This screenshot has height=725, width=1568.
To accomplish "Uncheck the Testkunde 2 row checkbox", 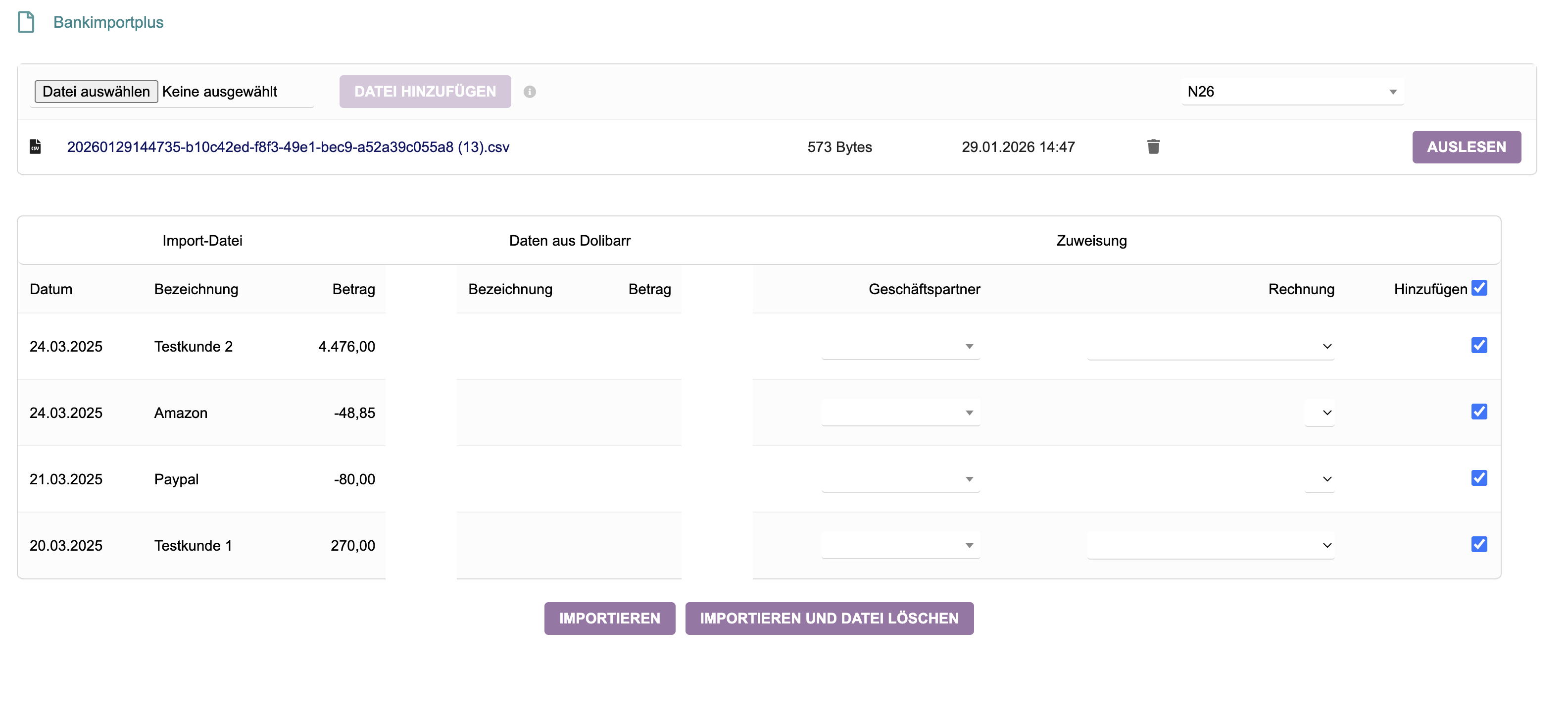I will click(x=1479, y=346).
